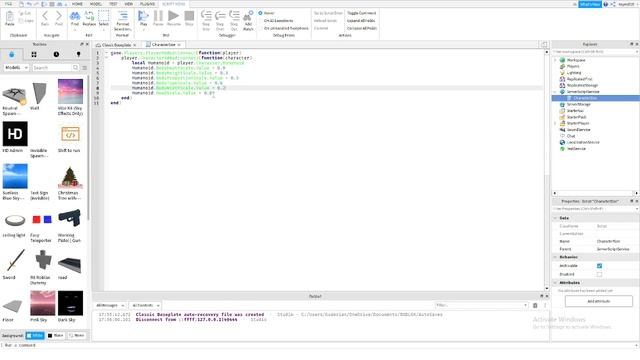Screen dimensions: 640x360
Task: Switch to the Classic Baseplate tab
Action: [116, 45]
